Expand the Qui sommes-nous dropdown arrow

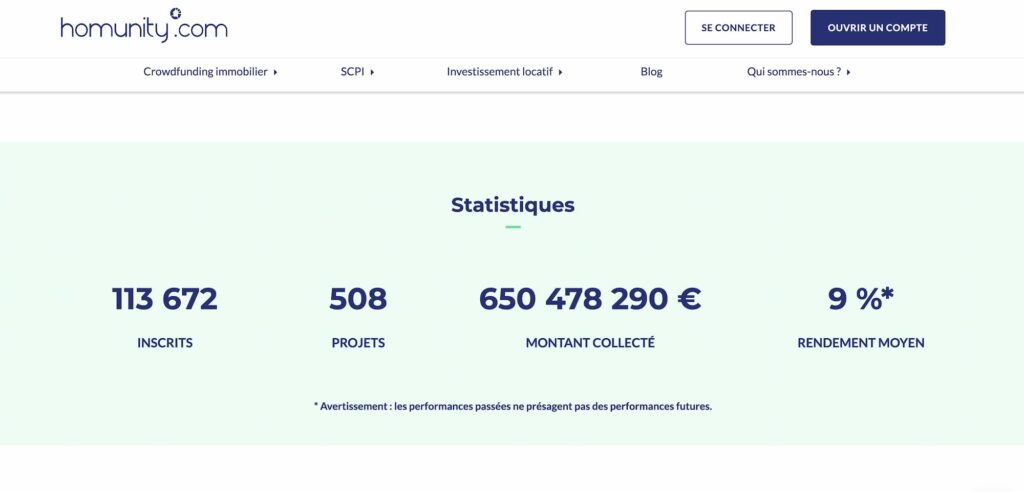[x=848, y=72]
